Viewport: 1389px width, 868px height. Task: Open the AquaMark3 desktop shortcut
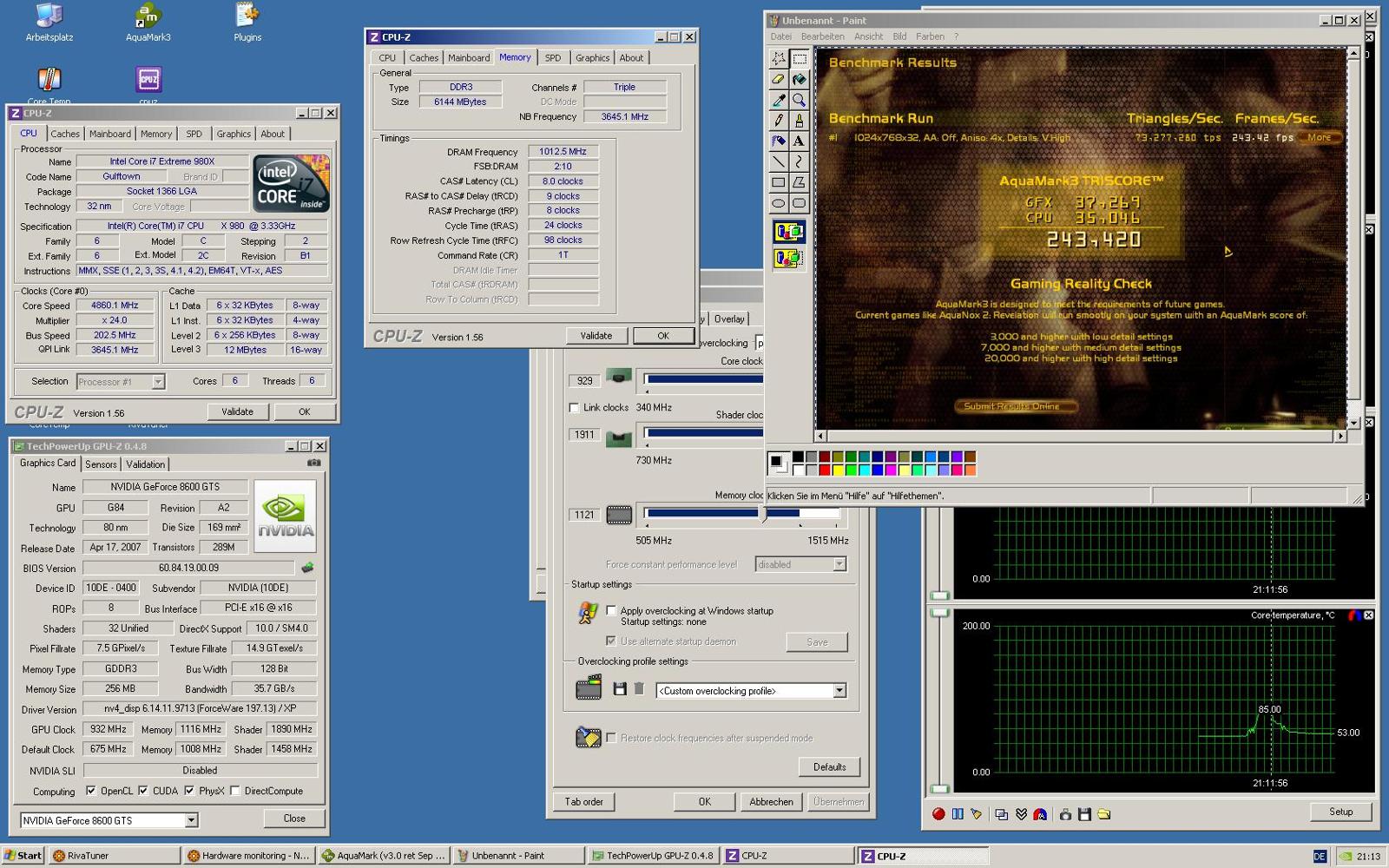click(x=148, y=23)
